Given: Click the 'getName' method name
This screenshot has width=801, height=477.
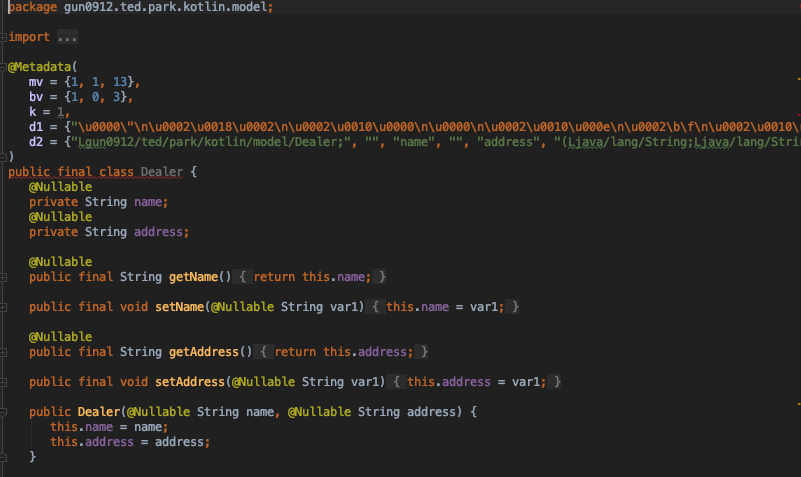Looking at the screenshot, I should tap(194, 277).
